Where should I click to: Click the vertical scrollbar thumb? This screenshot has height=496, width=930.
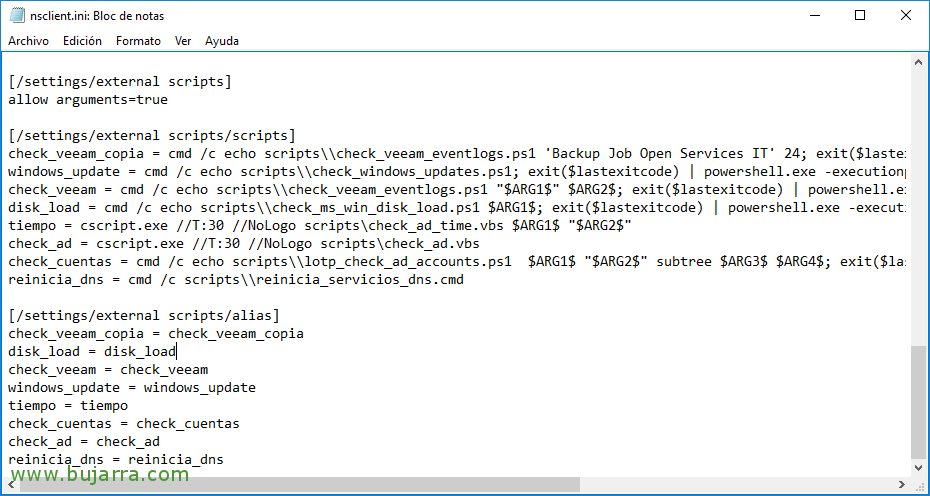click(x=920, y=400)
